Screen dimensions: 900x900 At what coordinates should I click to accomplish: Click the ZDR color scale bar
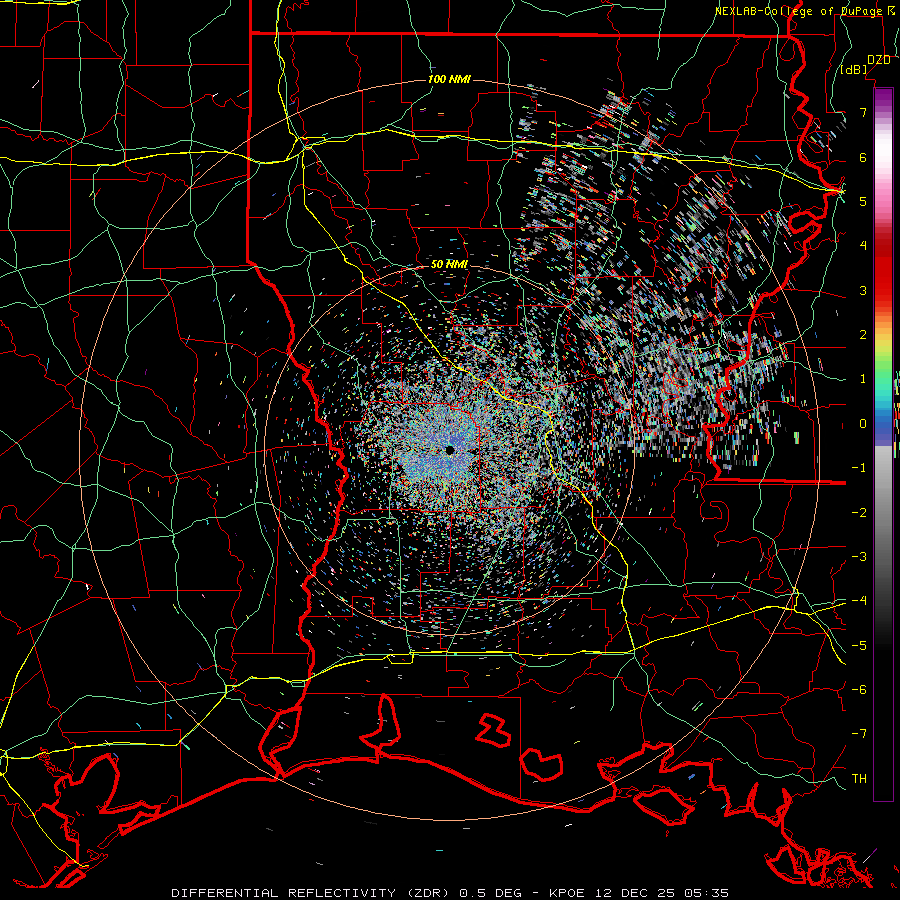[883, 444]
